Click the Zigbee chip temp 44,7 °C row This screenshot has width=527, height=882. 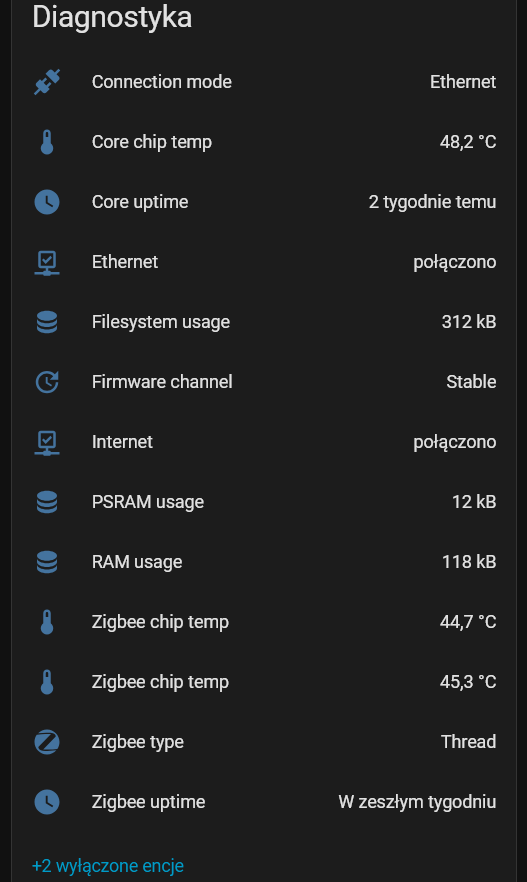click(264, 622)
